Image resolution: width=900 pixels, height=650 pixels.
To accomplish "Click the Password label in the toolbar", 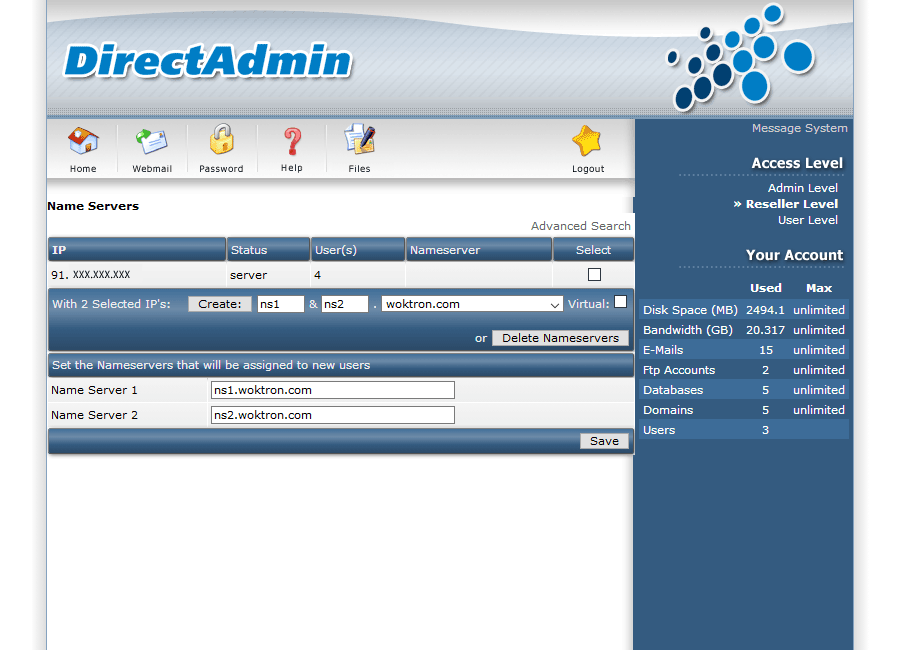I will 222,169.
